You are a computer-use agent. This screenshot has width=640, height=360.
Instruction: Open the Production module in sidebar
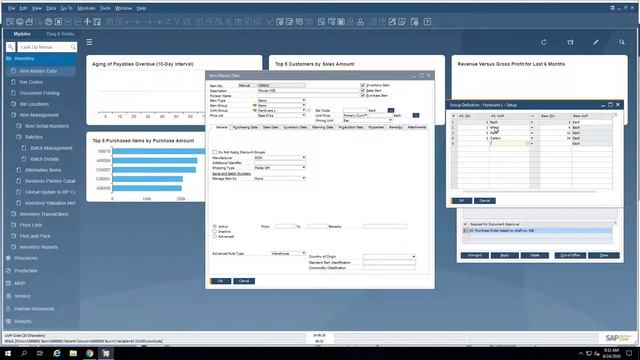point(26,271)
